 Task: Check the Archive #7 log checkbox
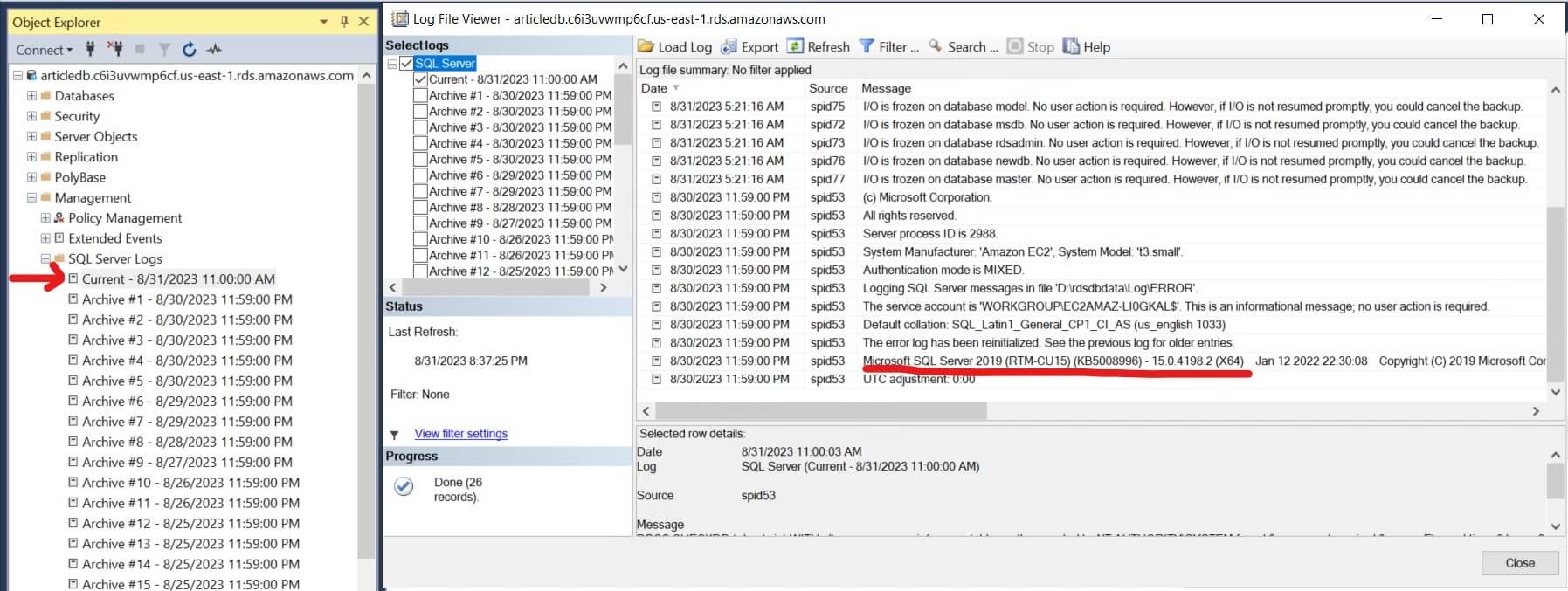pos(420,191)
